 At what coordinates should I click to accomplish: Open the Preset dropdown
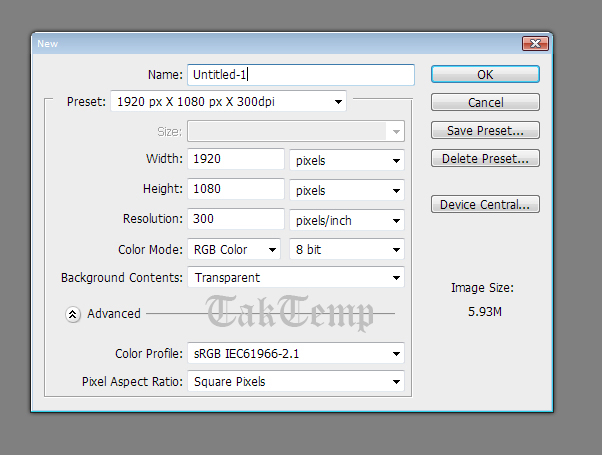tap(228, 101)
